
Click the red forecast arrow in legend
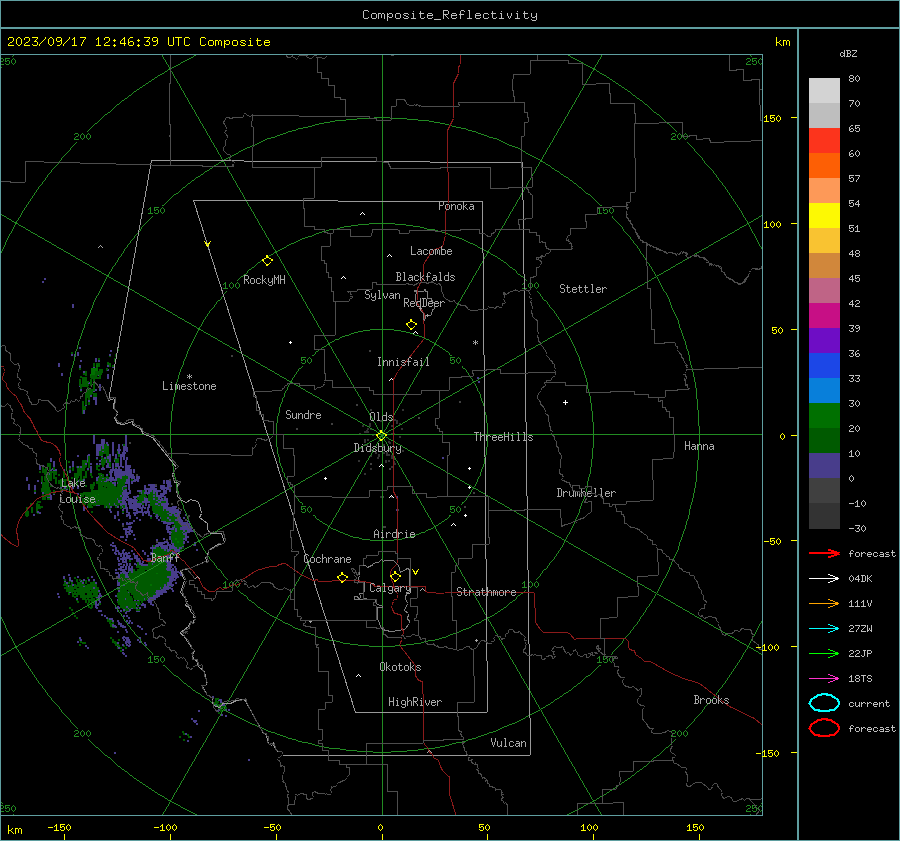tap(824, 553)
